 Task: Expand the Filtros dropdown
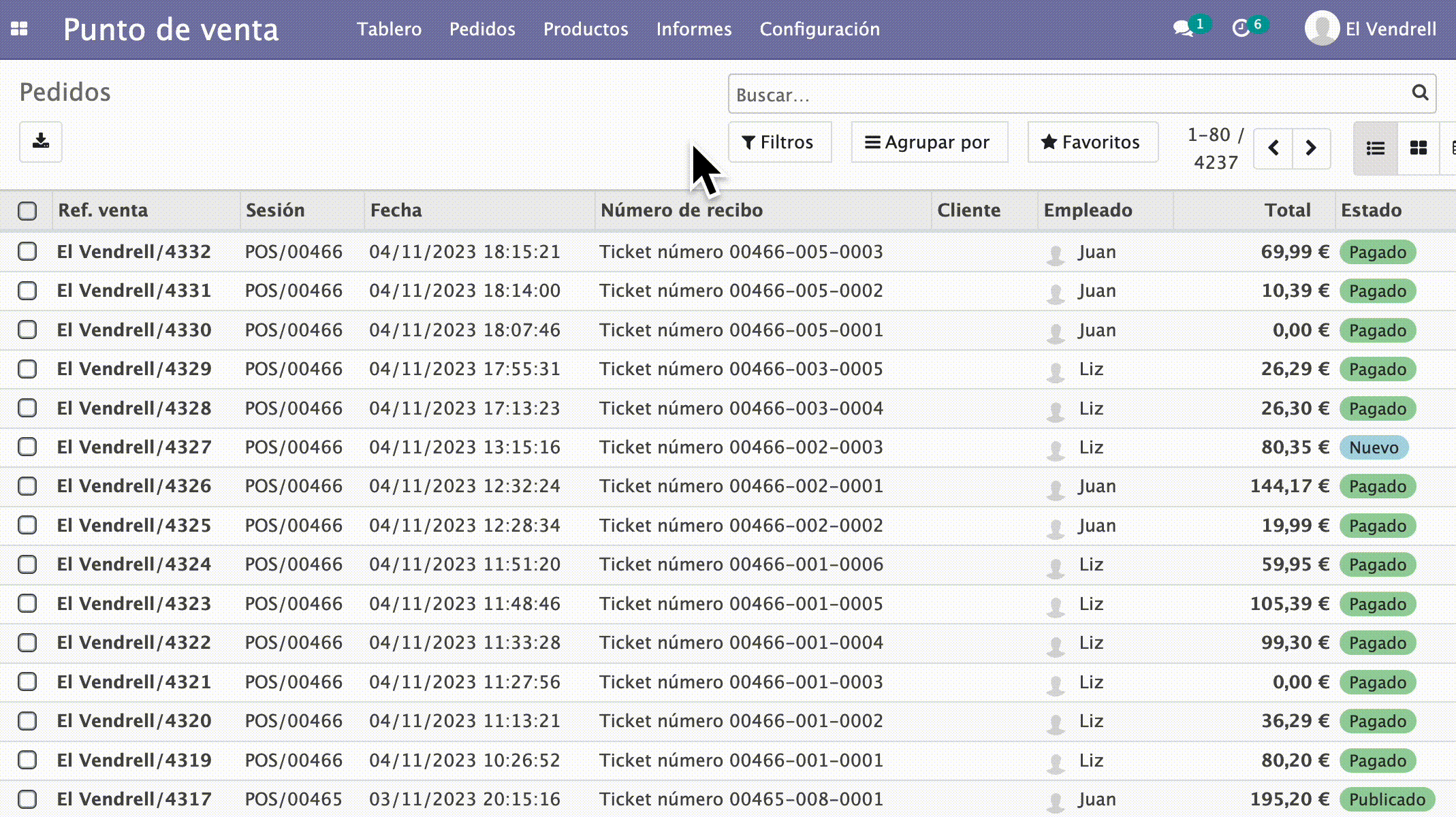(779, 142)
